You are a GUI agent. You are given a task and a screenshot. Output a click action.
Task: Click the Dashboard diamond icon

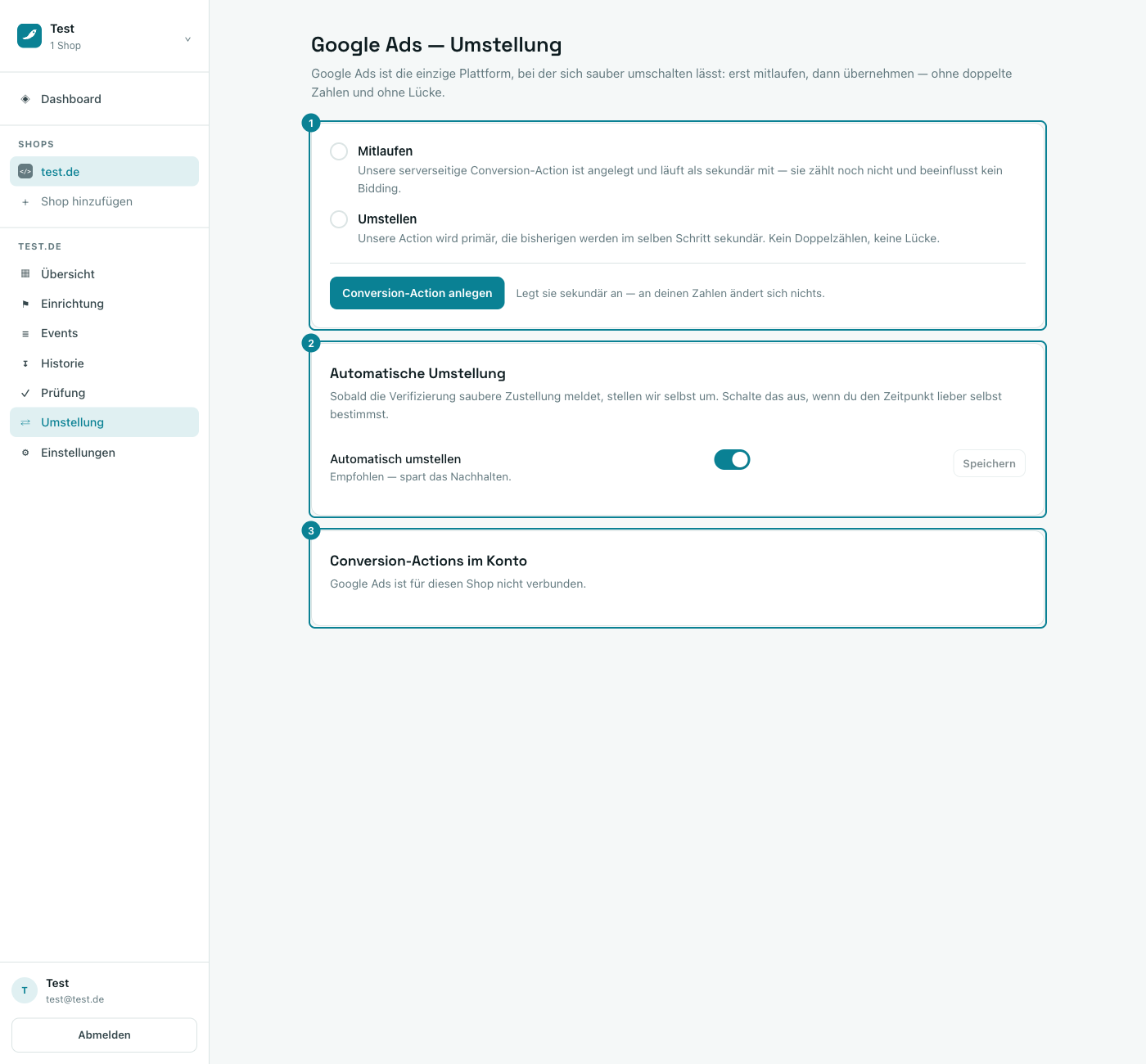25,99
